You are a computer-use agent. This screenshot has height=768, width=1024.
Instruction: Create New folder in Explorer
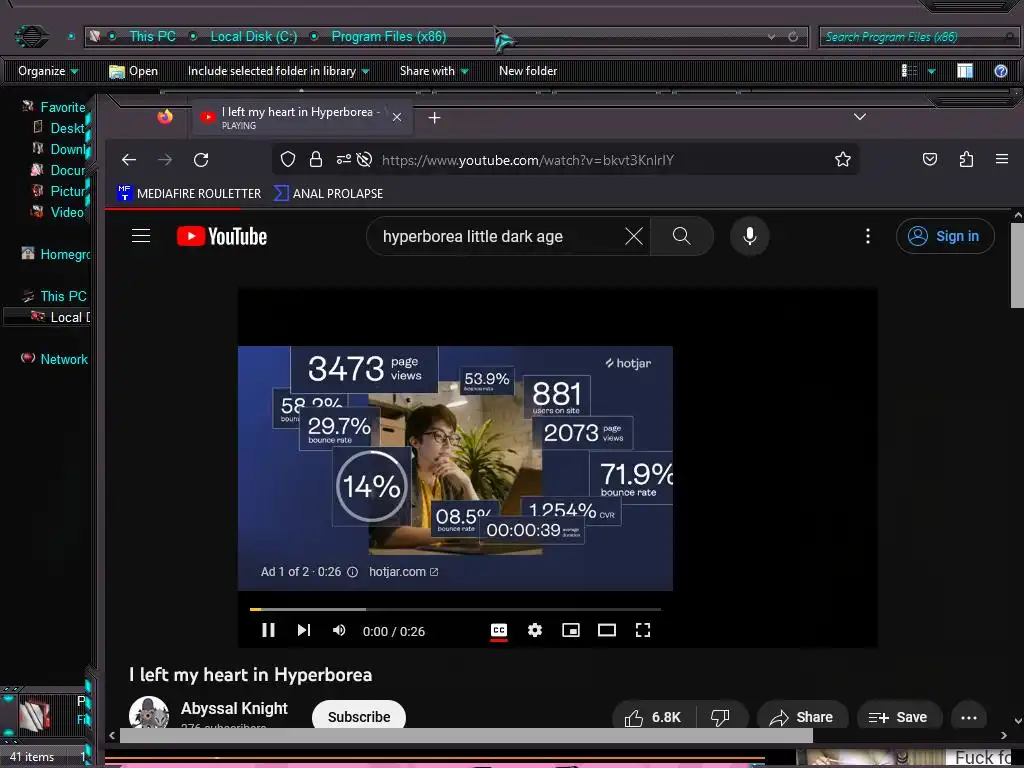coord(528,71)
